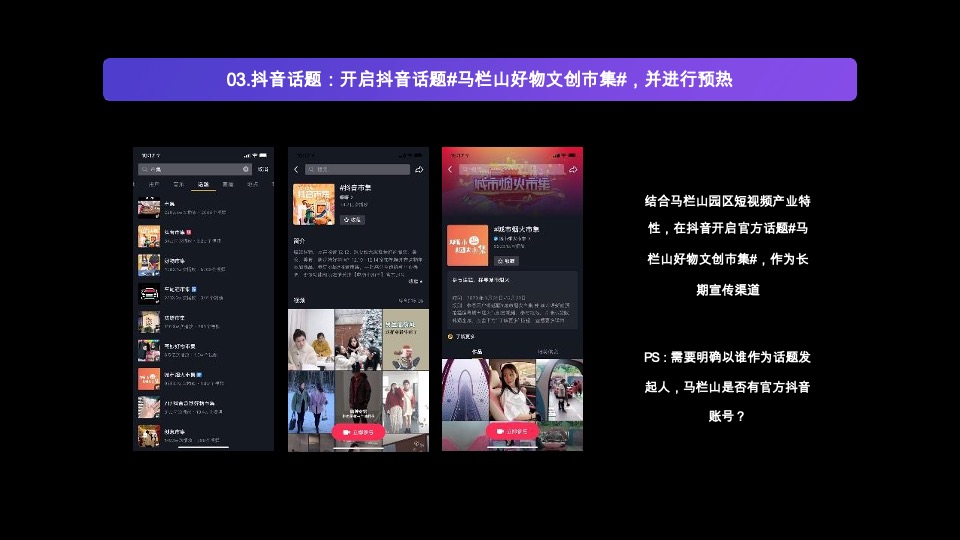Tap the search field over the 城市烟火市集 banner
The height and width of the screenshot is (540, 960).
512,170
